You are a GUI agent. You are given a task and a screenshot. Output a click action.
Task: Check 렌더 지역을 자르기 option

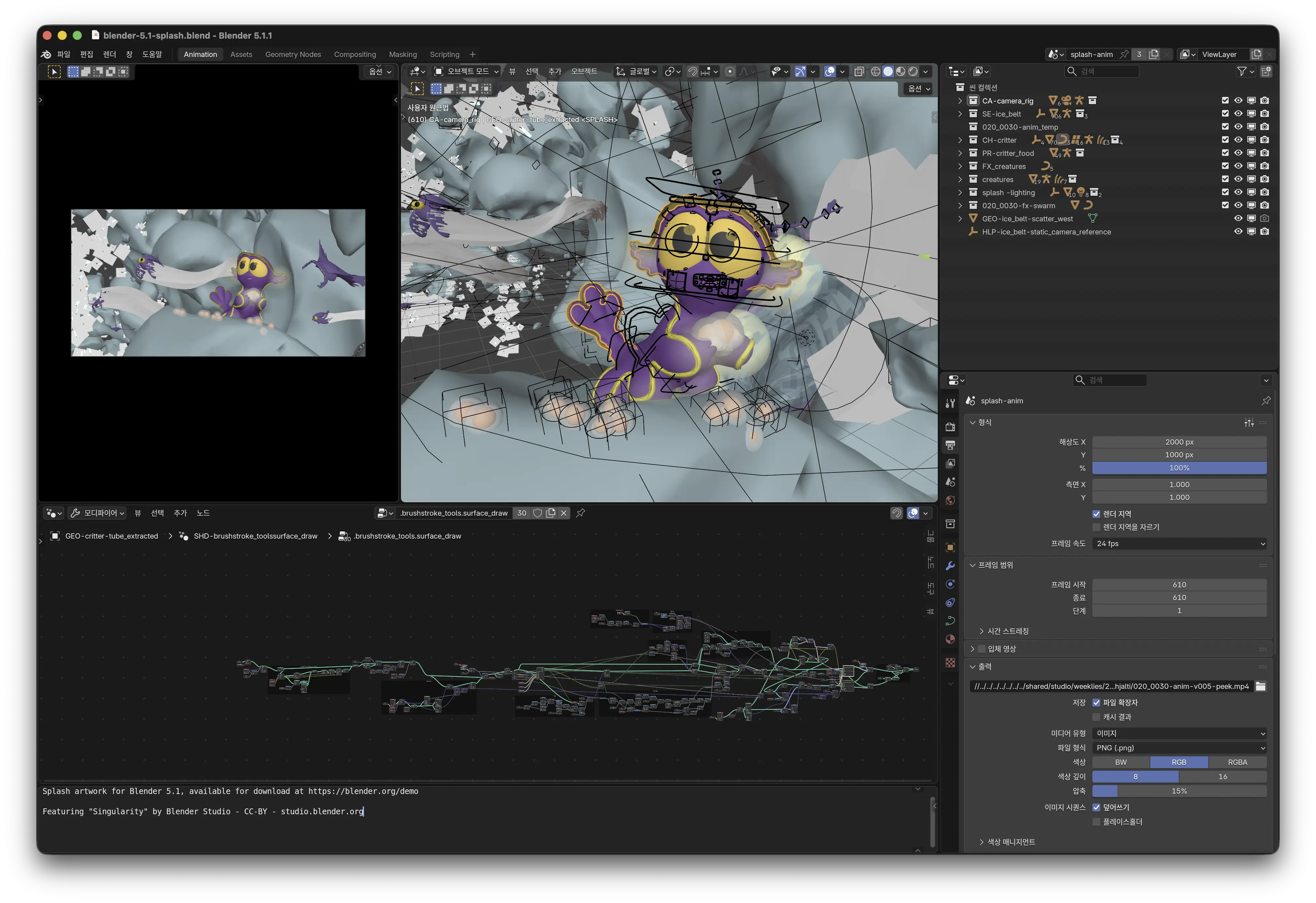point(1096,527)
